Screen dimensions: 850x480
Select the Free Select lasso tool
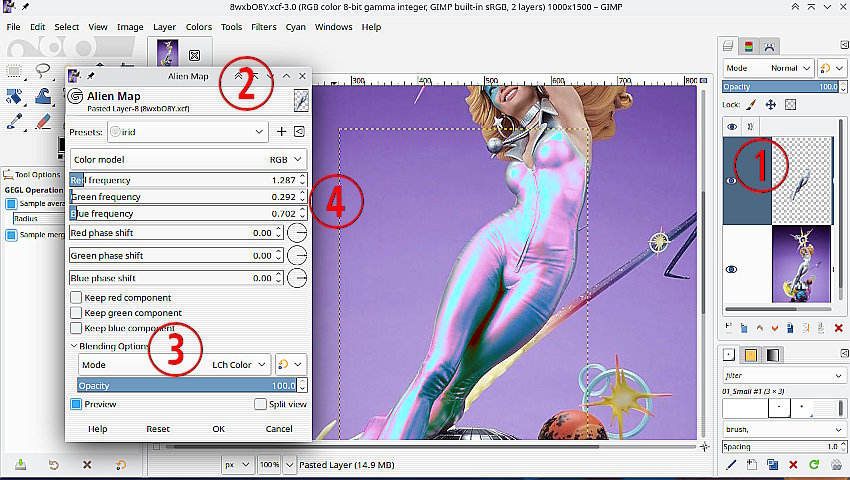(x=43, y=71)
